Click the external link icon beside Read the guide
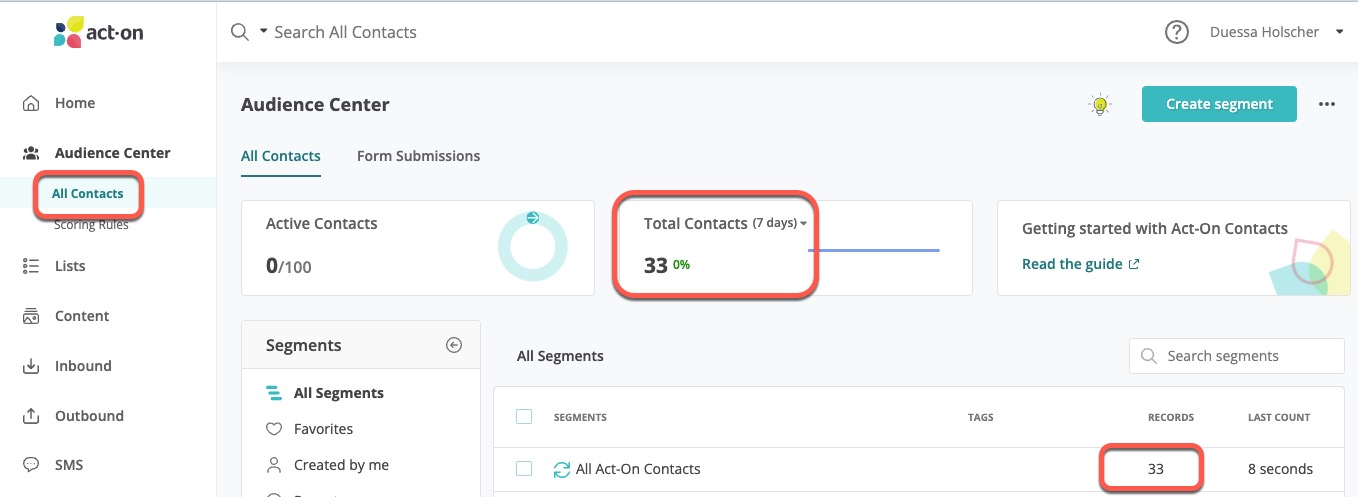Image resolution: width=1358 pixels, height=497 pixels. click(1134, 265)
